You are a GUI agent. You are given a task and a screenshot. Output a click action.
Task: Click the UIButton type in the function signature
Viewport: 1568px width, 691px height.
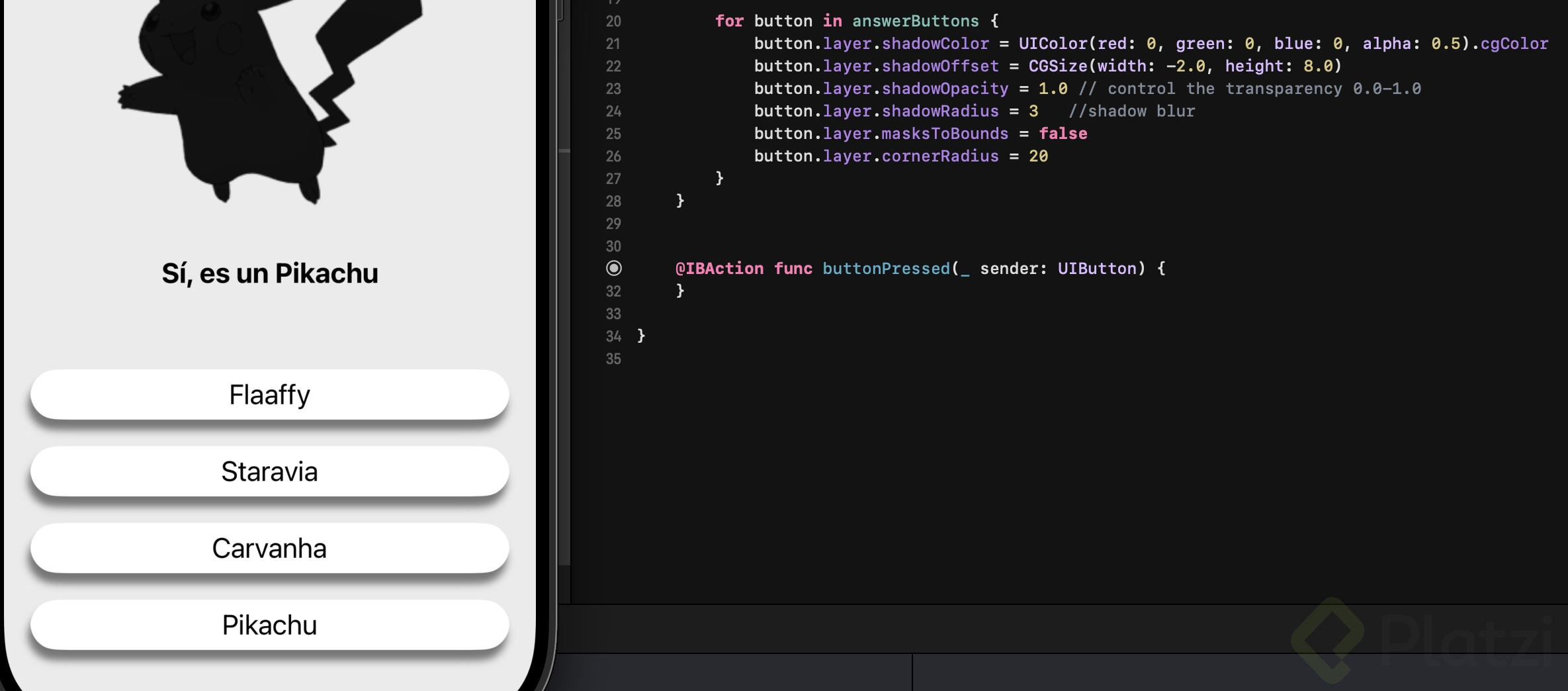(1097, 269)
